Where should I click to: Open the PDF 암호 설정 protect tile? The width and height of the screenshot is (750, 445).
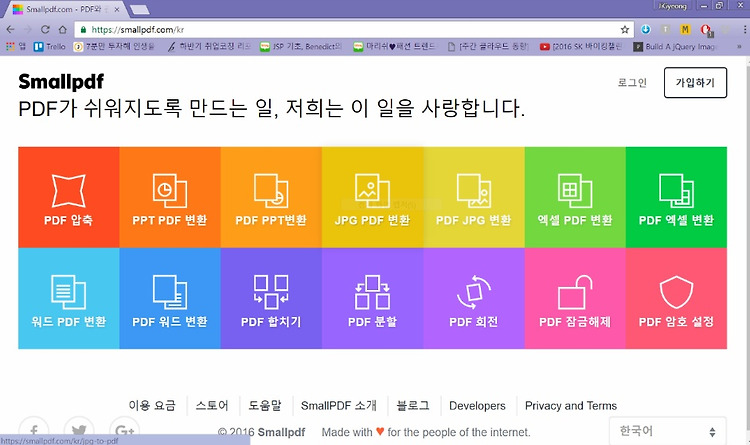(676, 298)
